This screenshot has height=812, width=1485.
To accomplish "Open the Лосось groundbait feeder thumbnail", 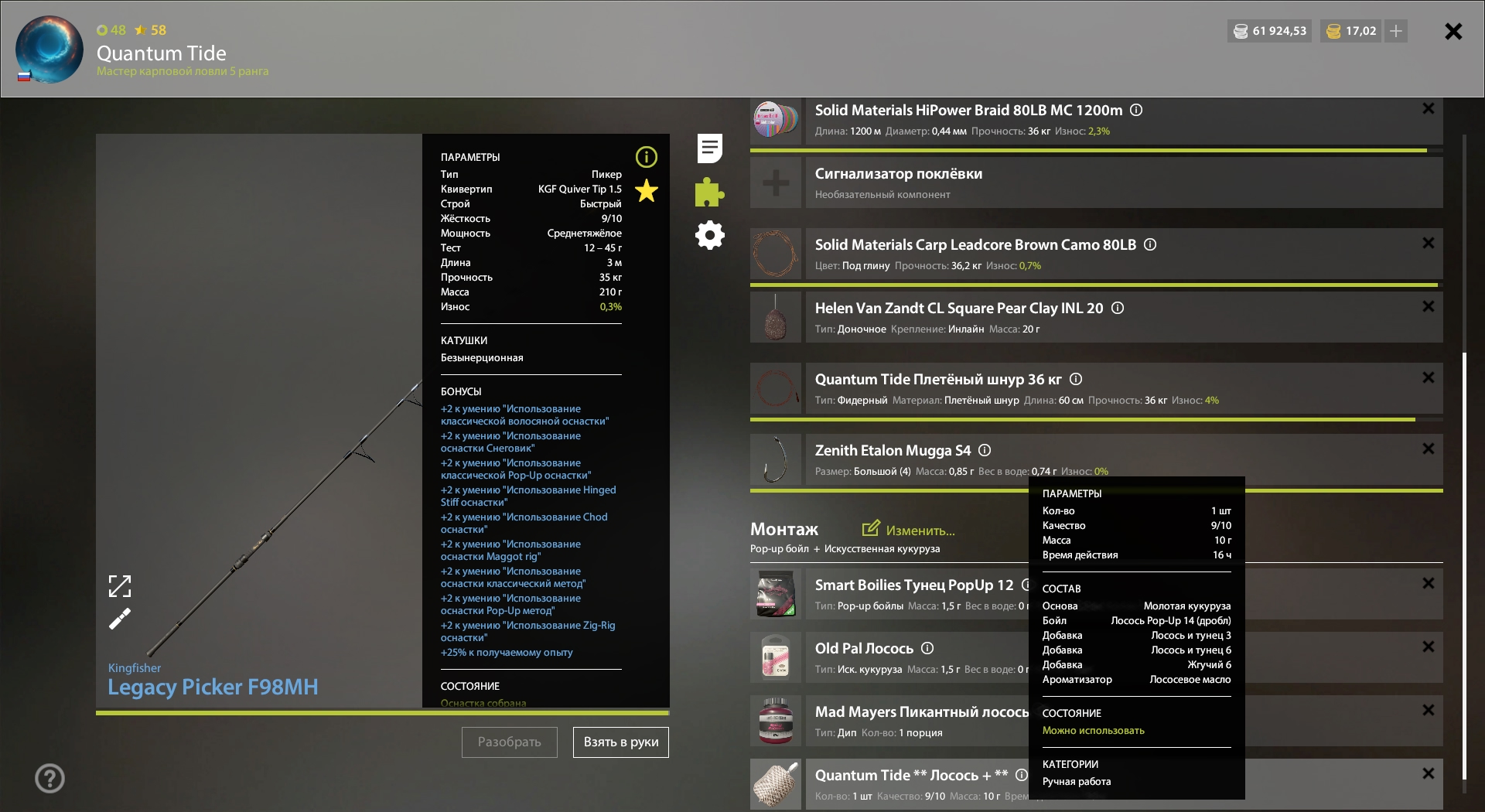I will pos(776,784).
